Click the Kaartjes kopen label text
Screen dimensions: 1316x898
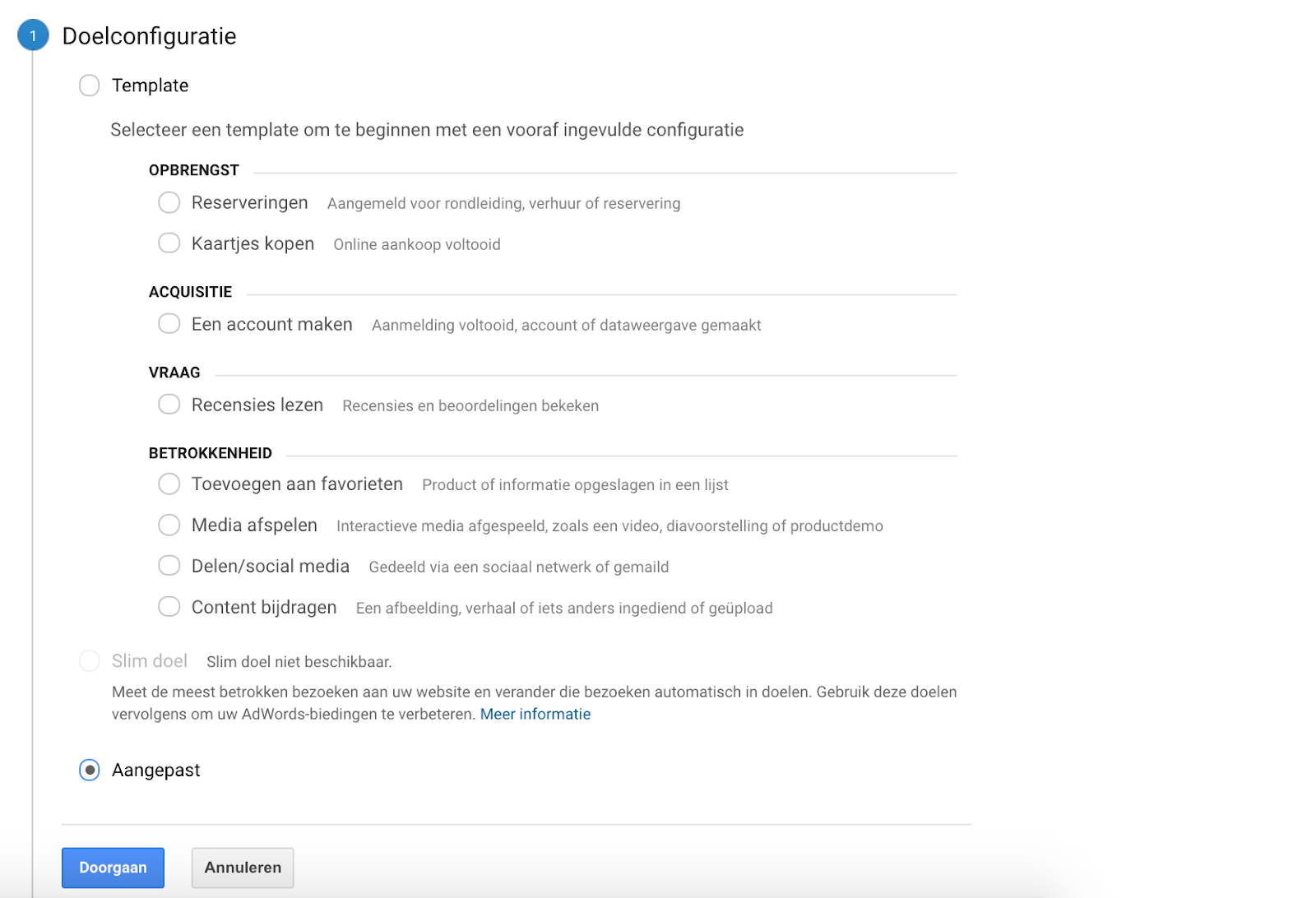tap(253, 244)
